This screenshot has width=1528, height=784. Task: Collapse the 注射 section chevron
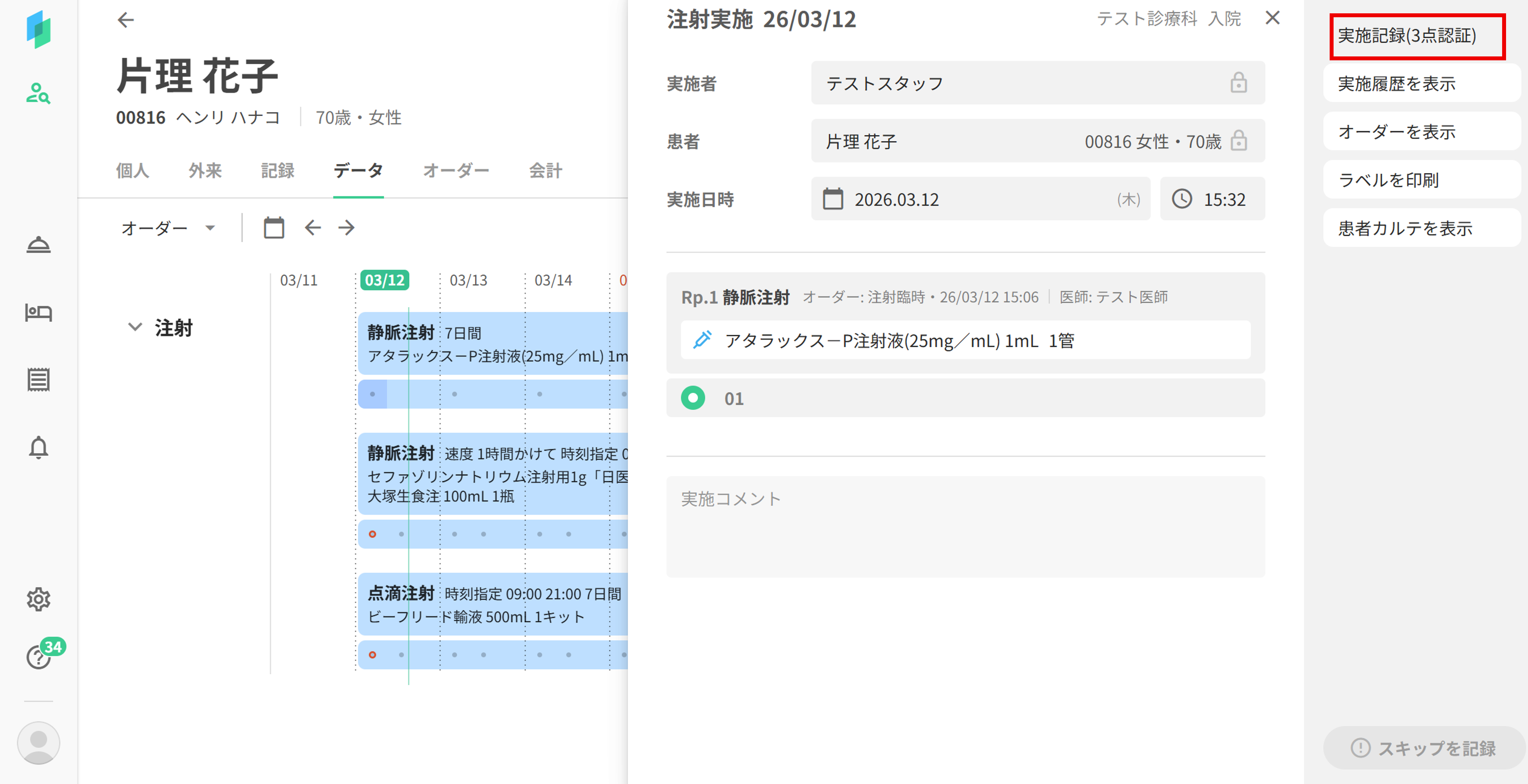pyautogui.click(x=135, y=328)
